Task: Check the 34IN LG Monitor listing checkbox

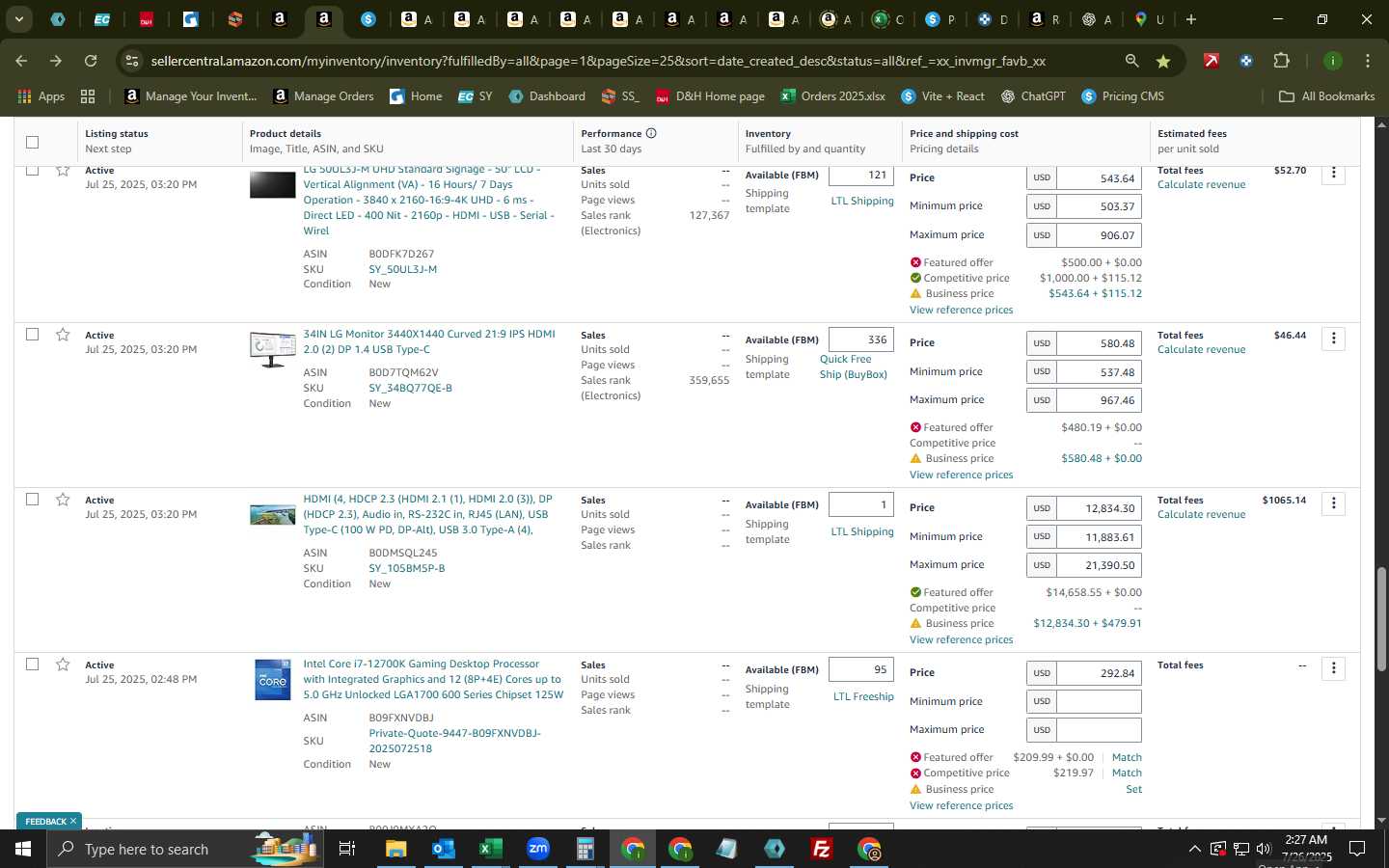Action: click(x=32, y=335)
